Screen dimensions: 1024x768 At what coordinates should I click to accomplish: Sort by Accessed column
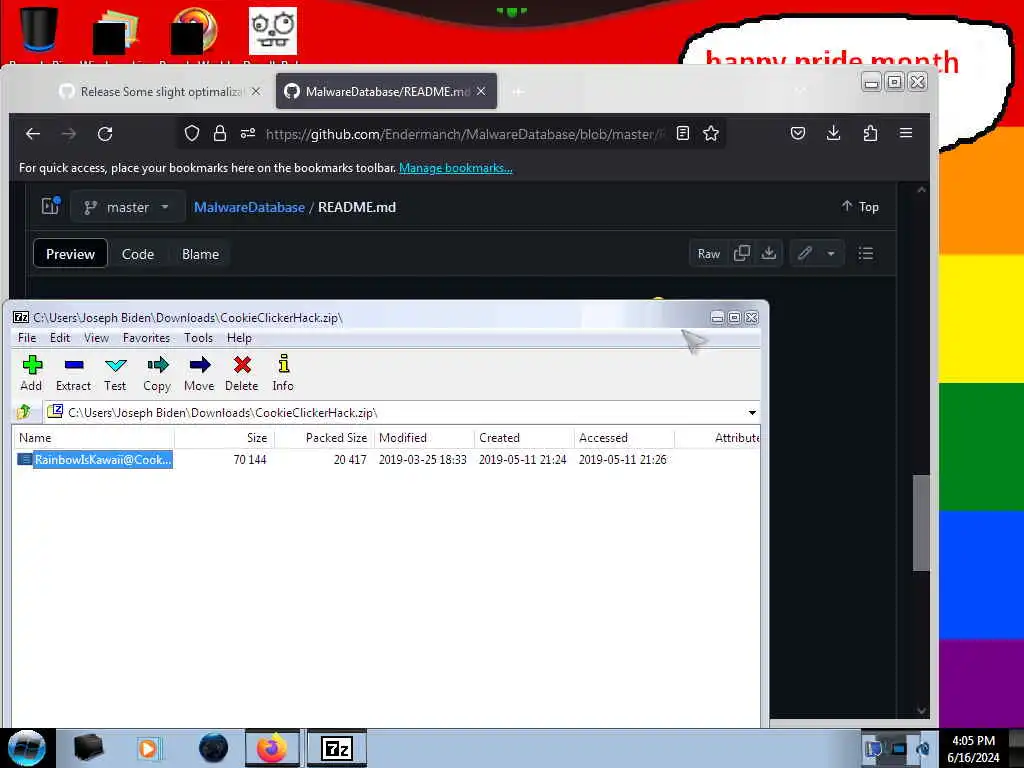click(x=624, y=438)
